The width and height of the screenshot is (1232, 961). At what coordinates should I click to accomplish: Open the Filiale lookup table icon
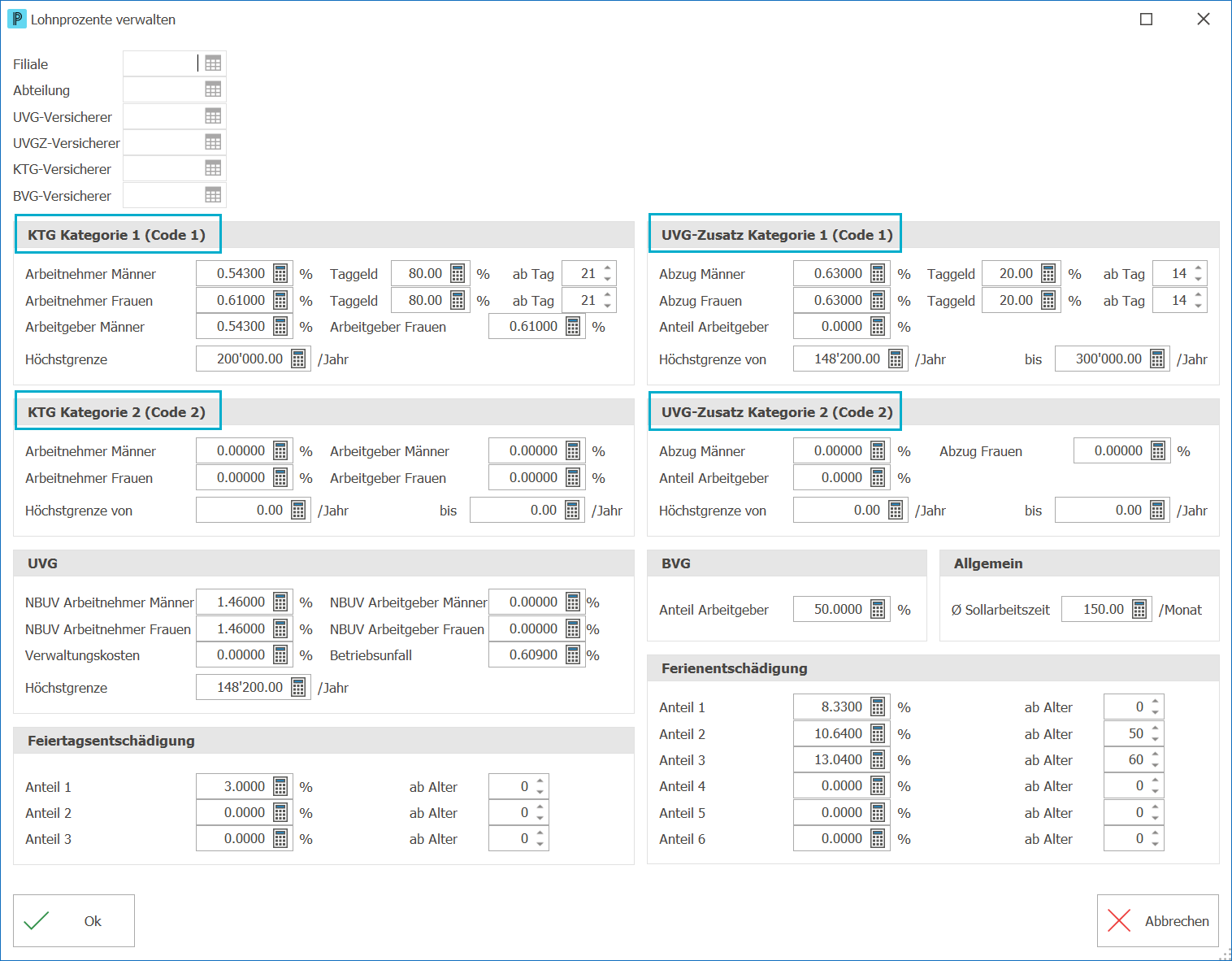coord(213,63)
